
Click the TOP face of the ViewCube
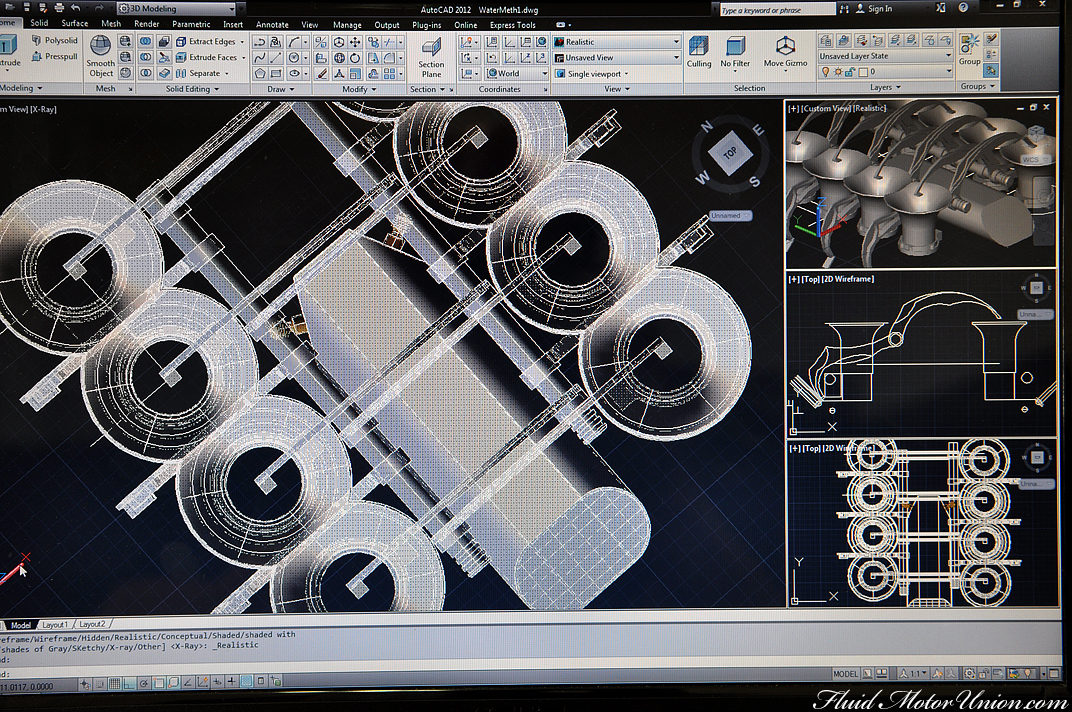(730, 154)
